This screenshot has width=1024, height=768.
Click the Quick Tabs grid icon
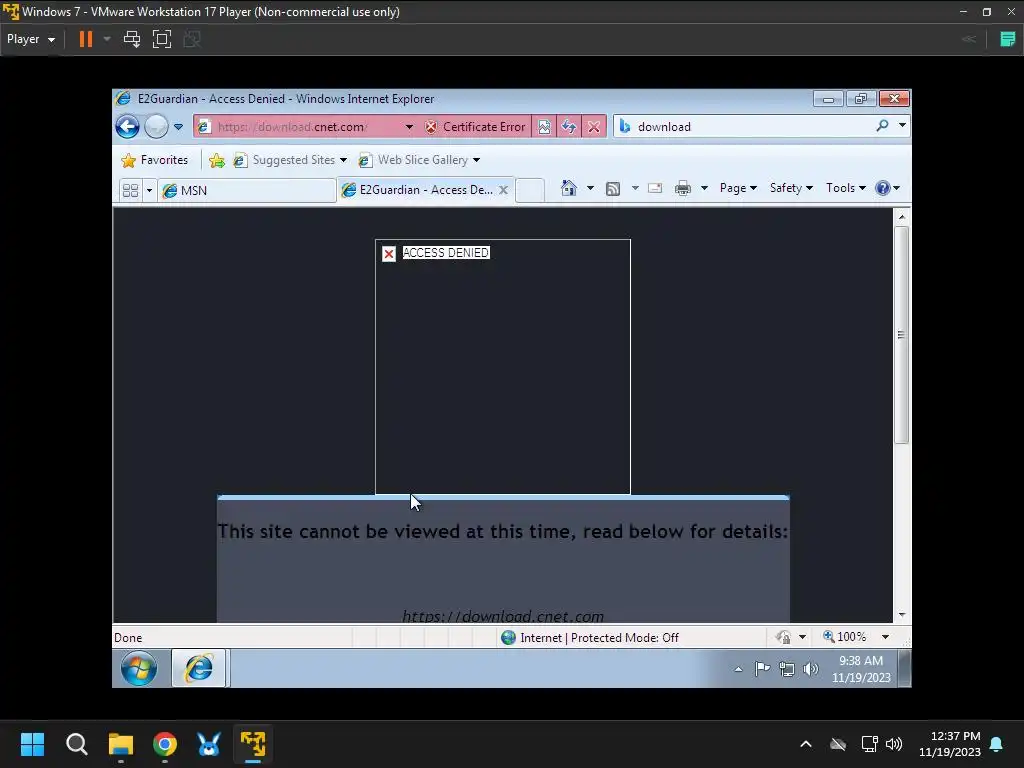(131, 190)
